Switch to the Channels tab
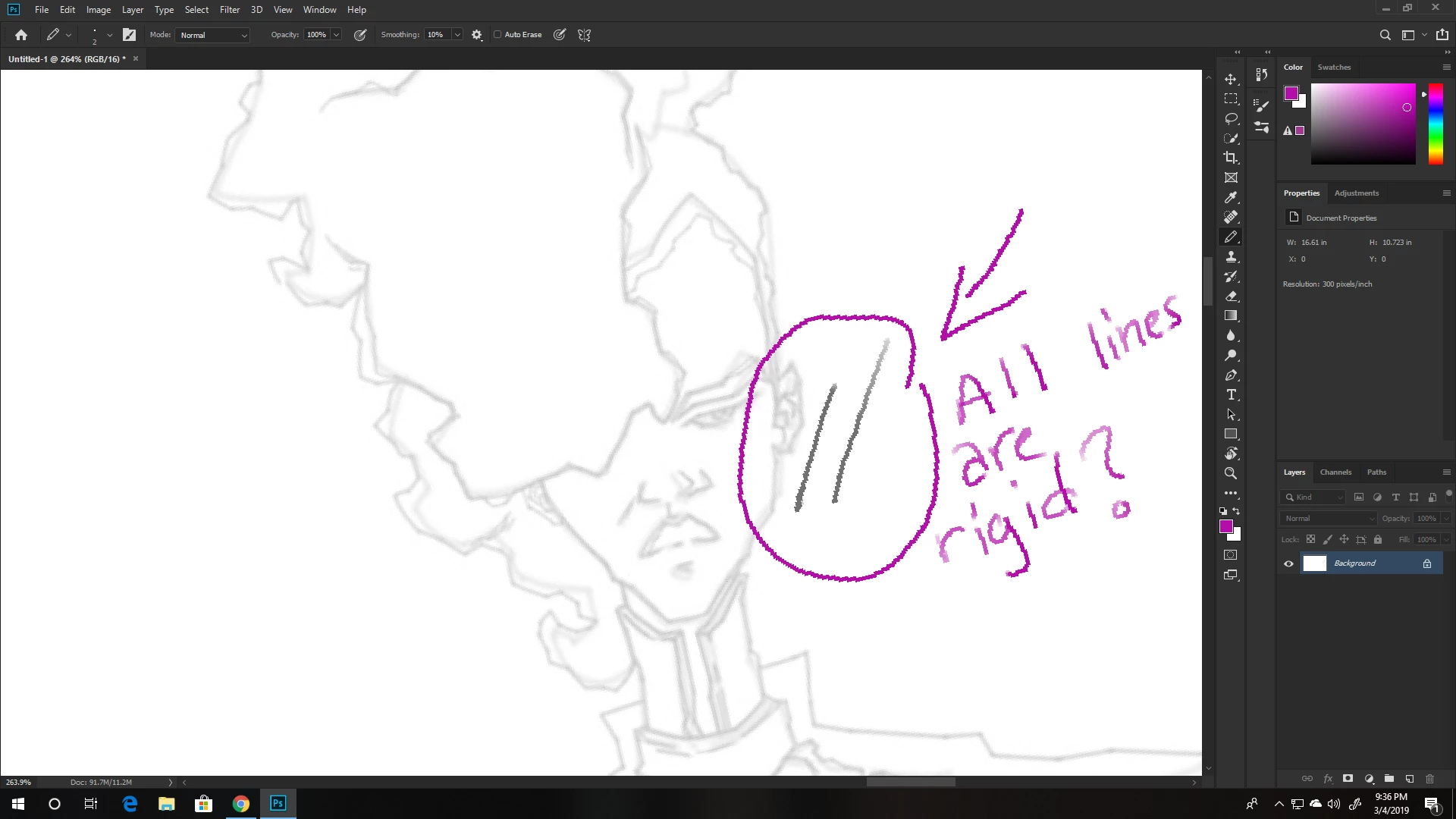 point(1335,472)
